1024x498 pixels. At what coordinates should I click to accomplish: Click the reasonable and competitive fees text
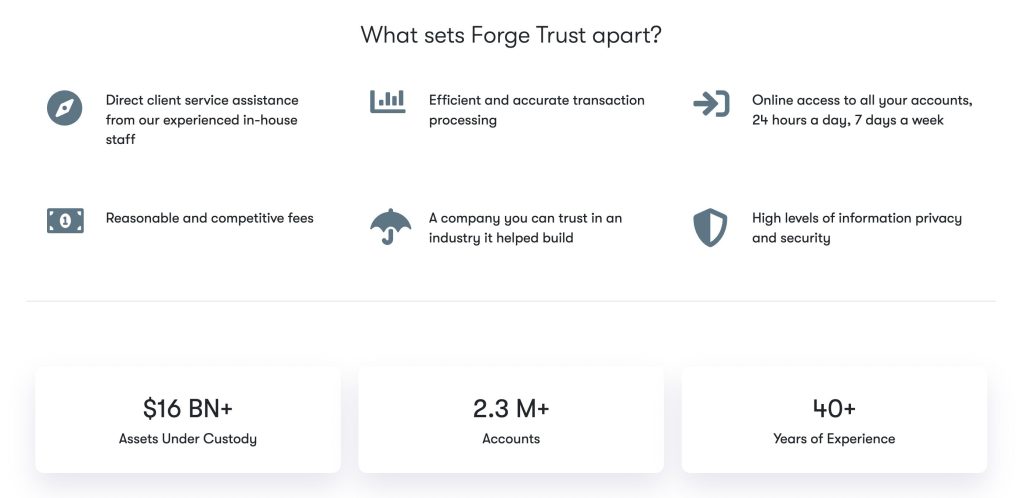pyautogui.click(x=210, y=218)
